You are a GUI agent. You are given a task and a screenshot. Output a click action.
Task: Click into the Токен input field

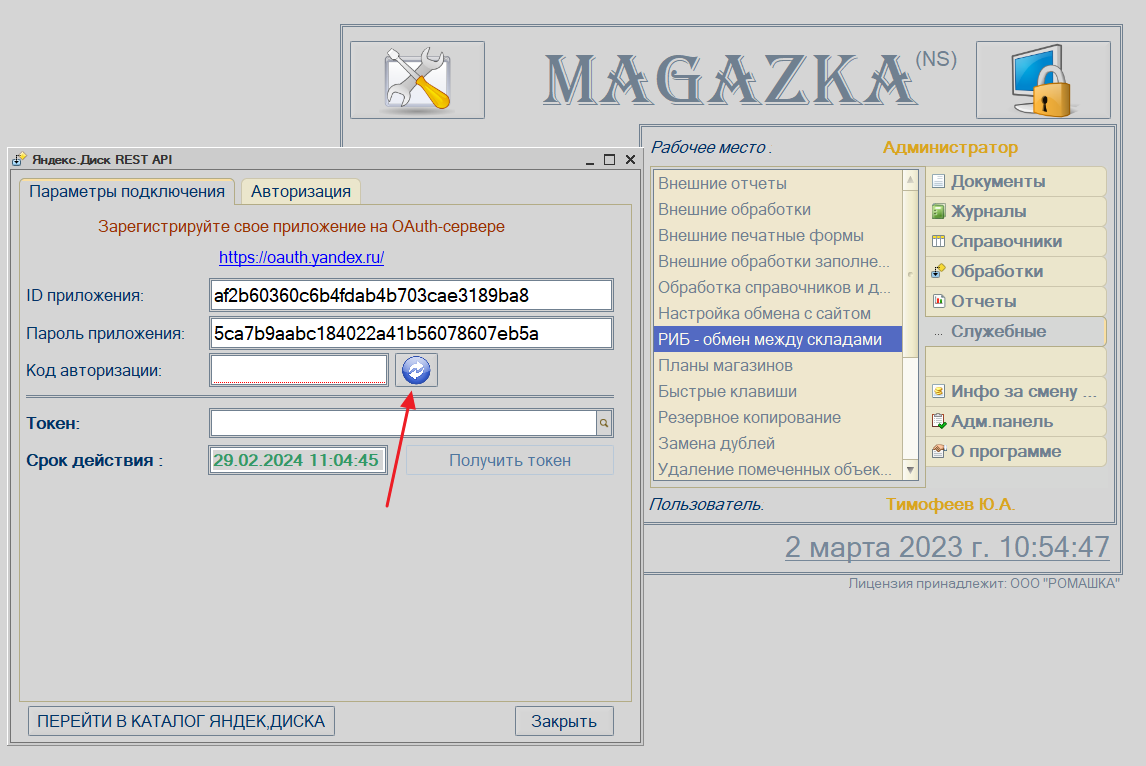coord(403,423)
